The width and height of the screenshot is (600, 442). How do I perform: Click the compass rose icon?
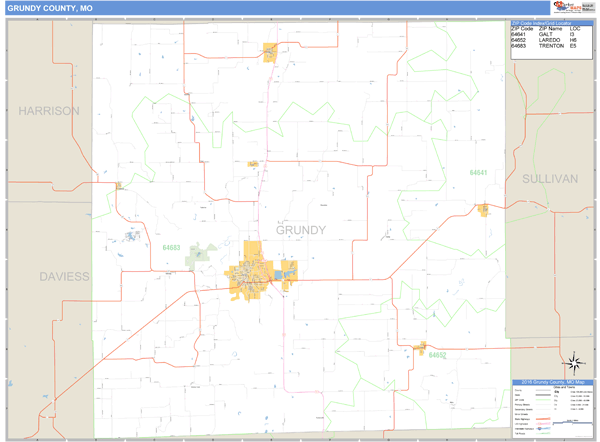[575, 364]
